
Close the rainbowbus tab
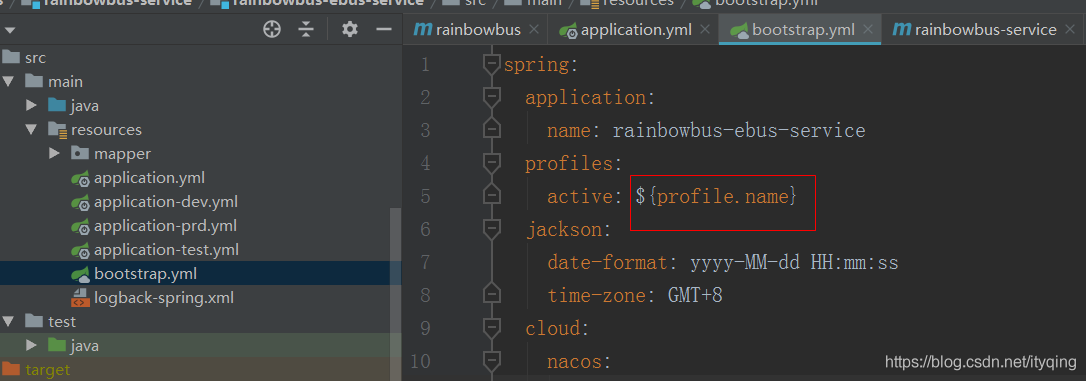coord(534,30)
